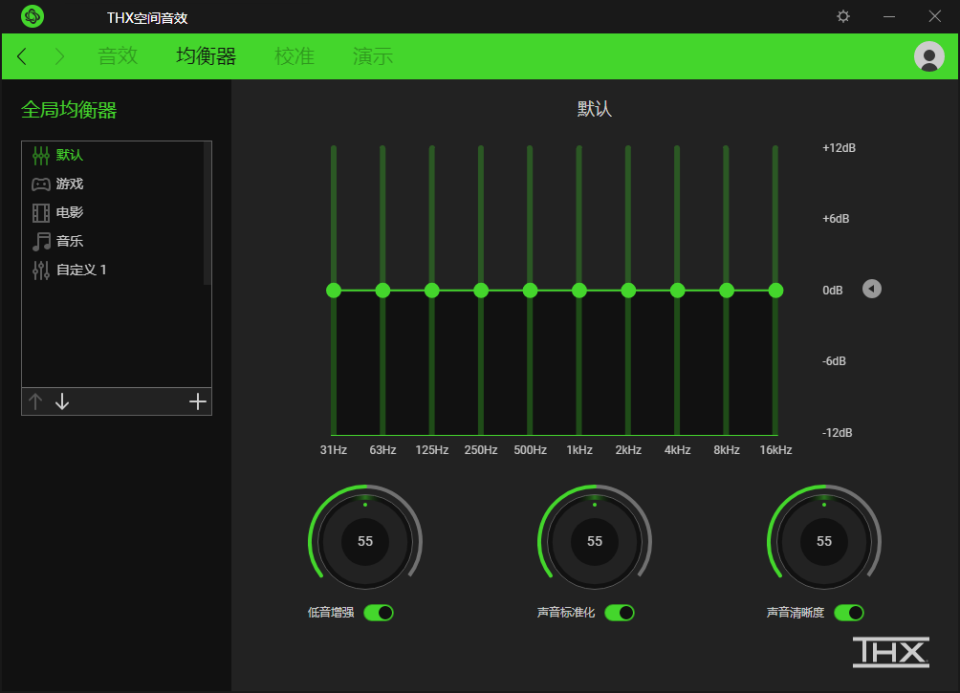960x693 pixels.
Task: Click the 4kHz band slider handle
Action: 677,291
